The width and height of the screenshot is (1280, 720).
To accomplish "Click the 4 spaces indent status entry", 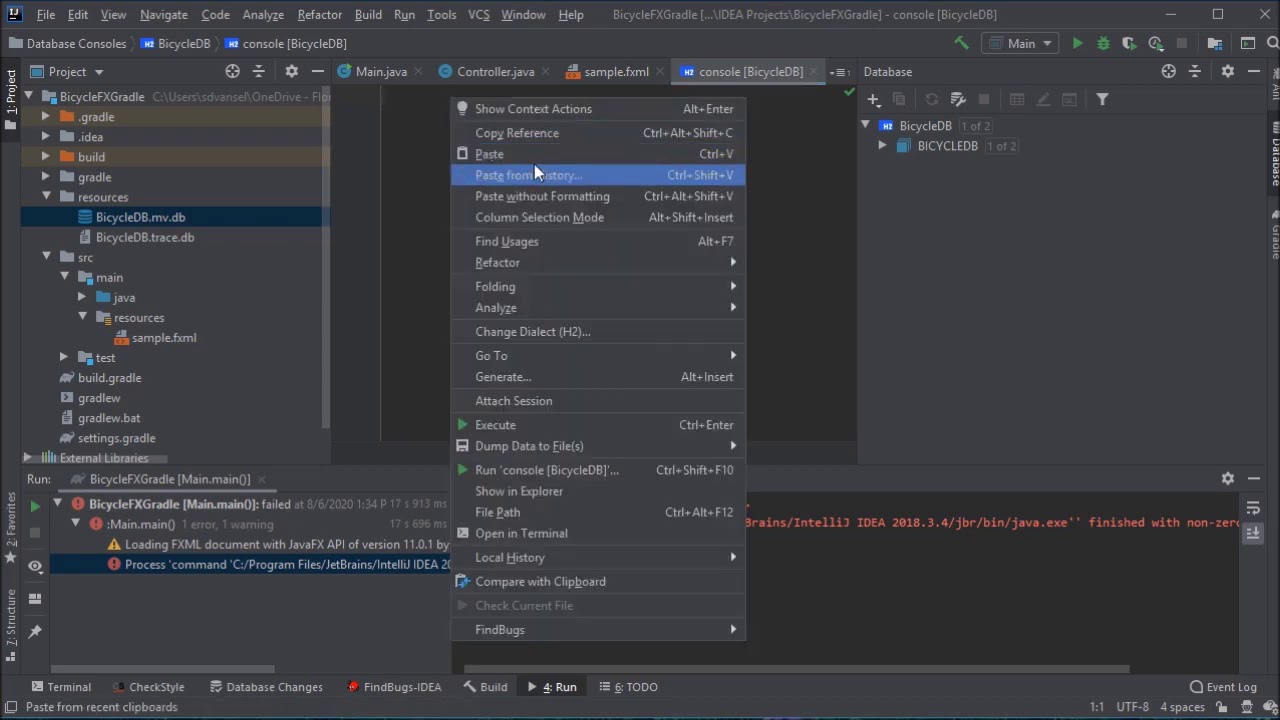I will click(1182, 707).
